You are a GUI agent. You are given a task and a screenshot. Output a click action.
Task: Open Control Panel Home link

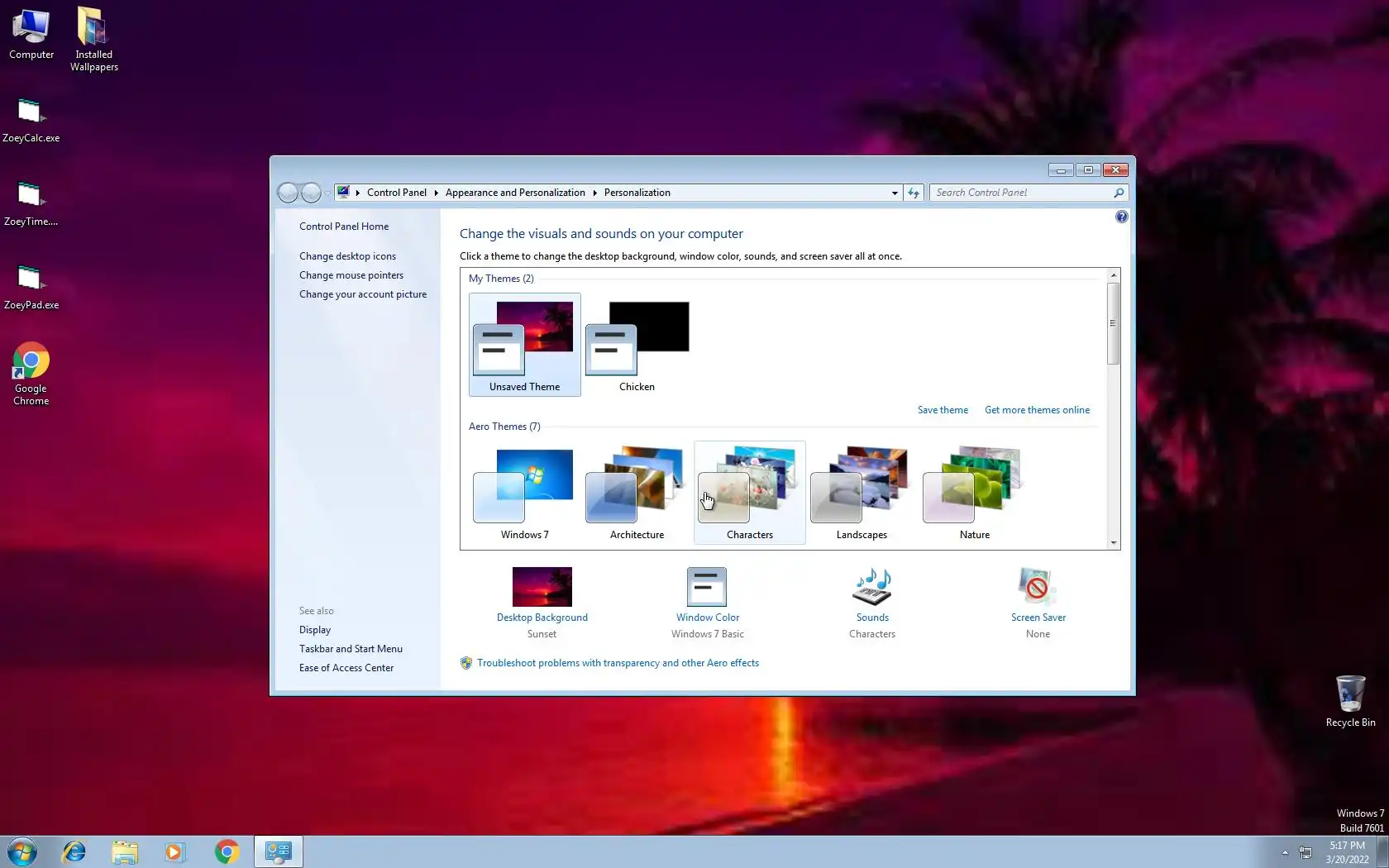pyautogui.click(x=344, y=227)
